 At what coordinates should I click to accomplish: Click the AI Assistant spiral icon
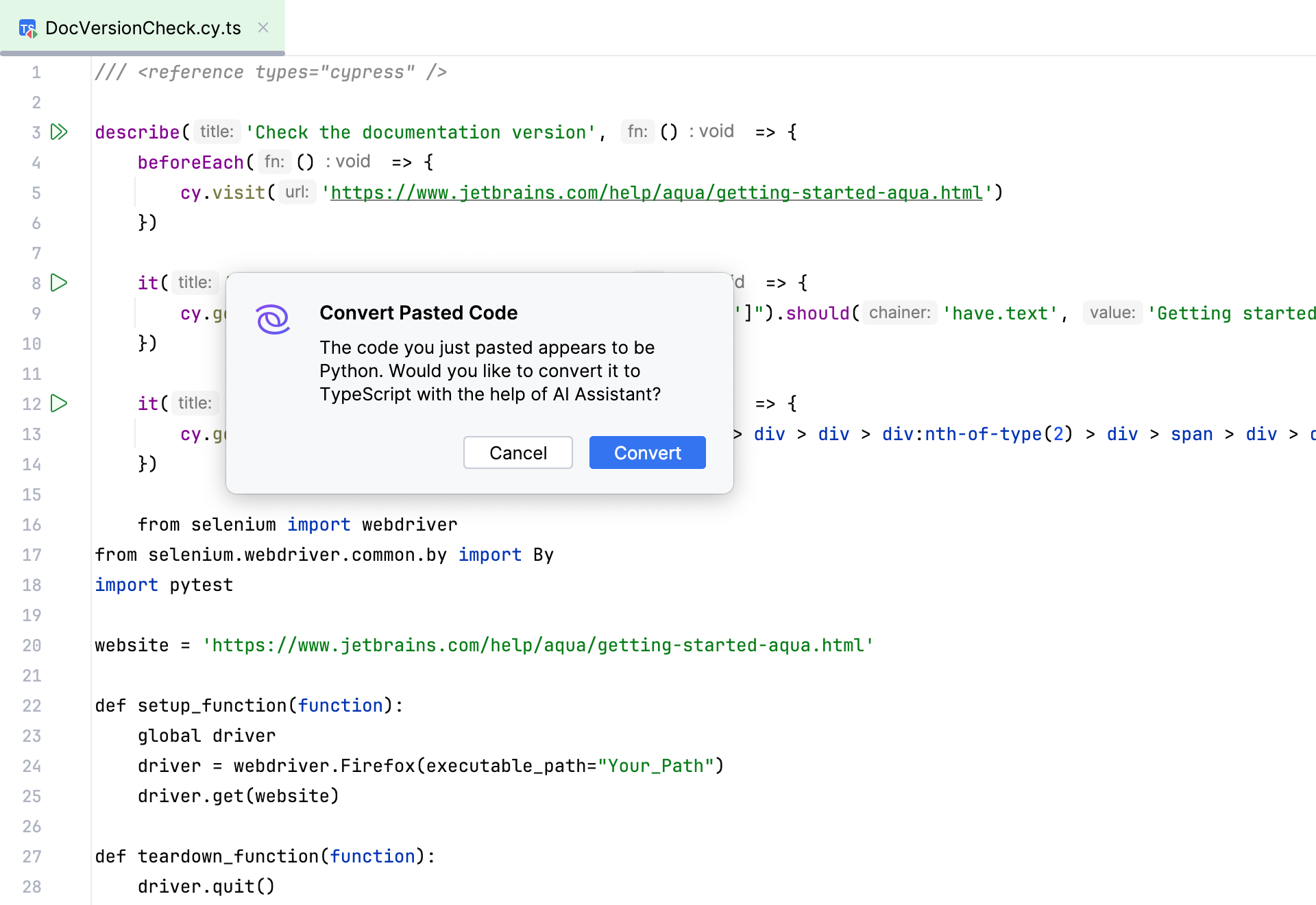(273, 319)
